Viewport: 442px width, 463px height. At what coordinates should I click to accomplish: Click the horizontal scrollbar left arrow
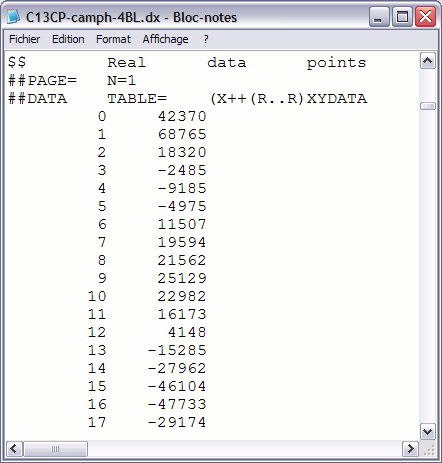pos(14,448)
